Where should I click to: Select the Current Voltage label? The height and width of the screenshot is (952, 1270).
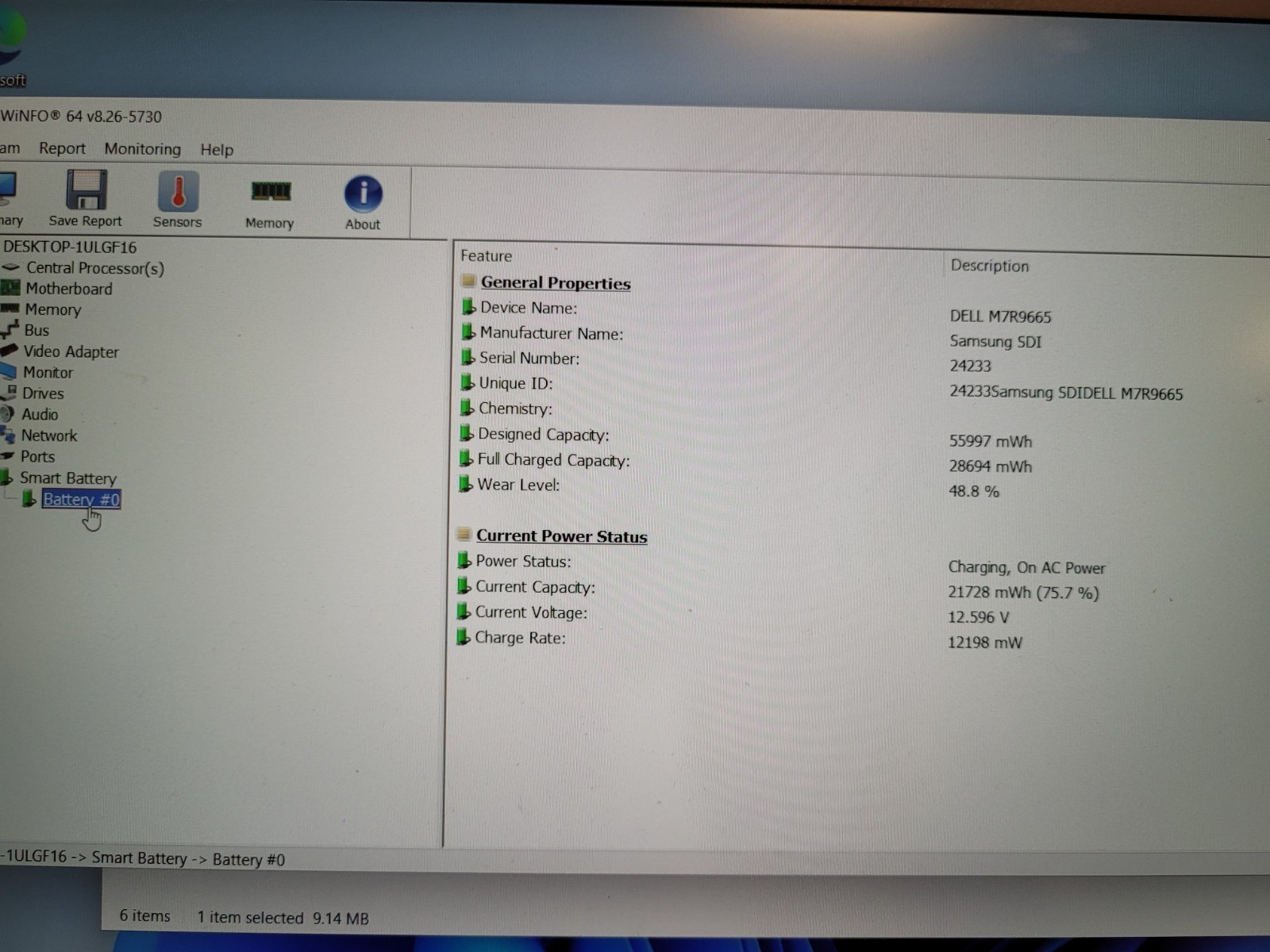pyautogui.click(x=531, y=612)
